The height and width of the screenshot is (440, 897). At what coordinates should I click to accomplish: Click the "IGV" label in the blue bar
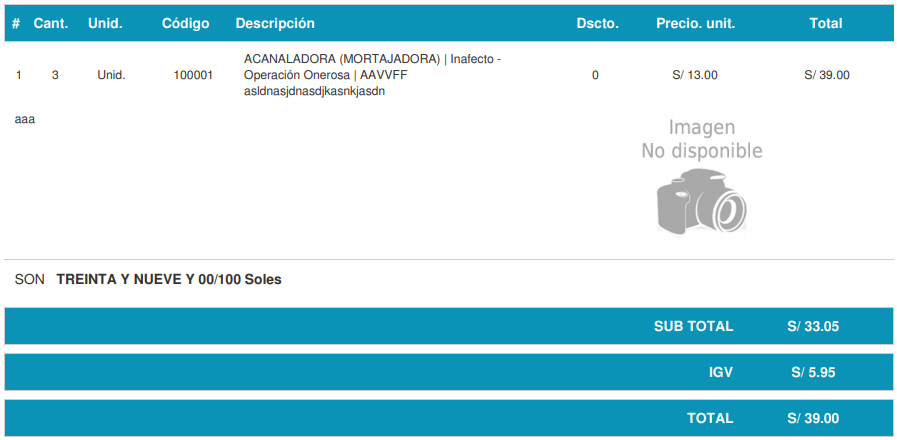(720, 372)
